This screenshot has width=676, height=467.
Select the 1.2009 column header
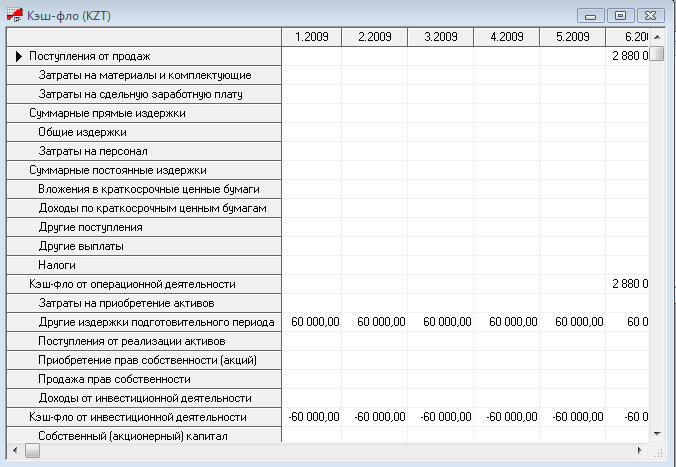tap(311, 37)
